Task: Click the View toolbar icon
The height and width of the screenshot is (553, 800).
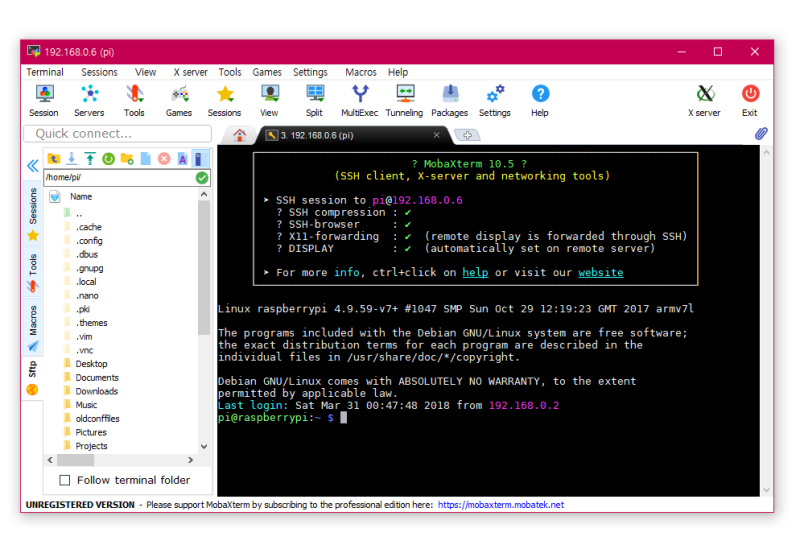Action: (x=269, y=101)
